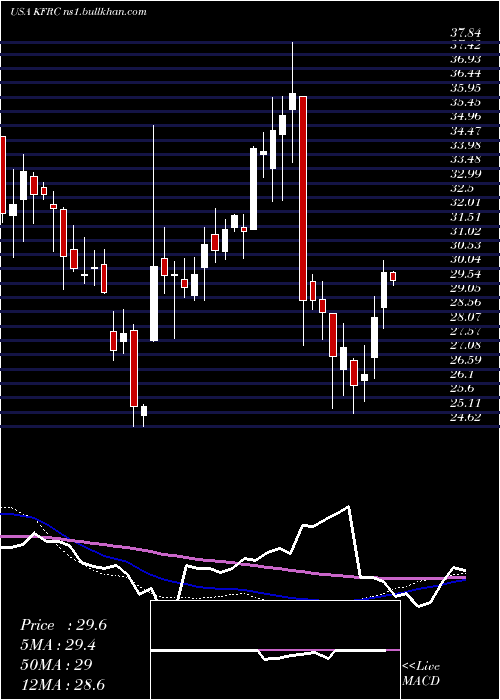
Task: Click the 35.95 price axis label
Action: (x=465, y=88)
